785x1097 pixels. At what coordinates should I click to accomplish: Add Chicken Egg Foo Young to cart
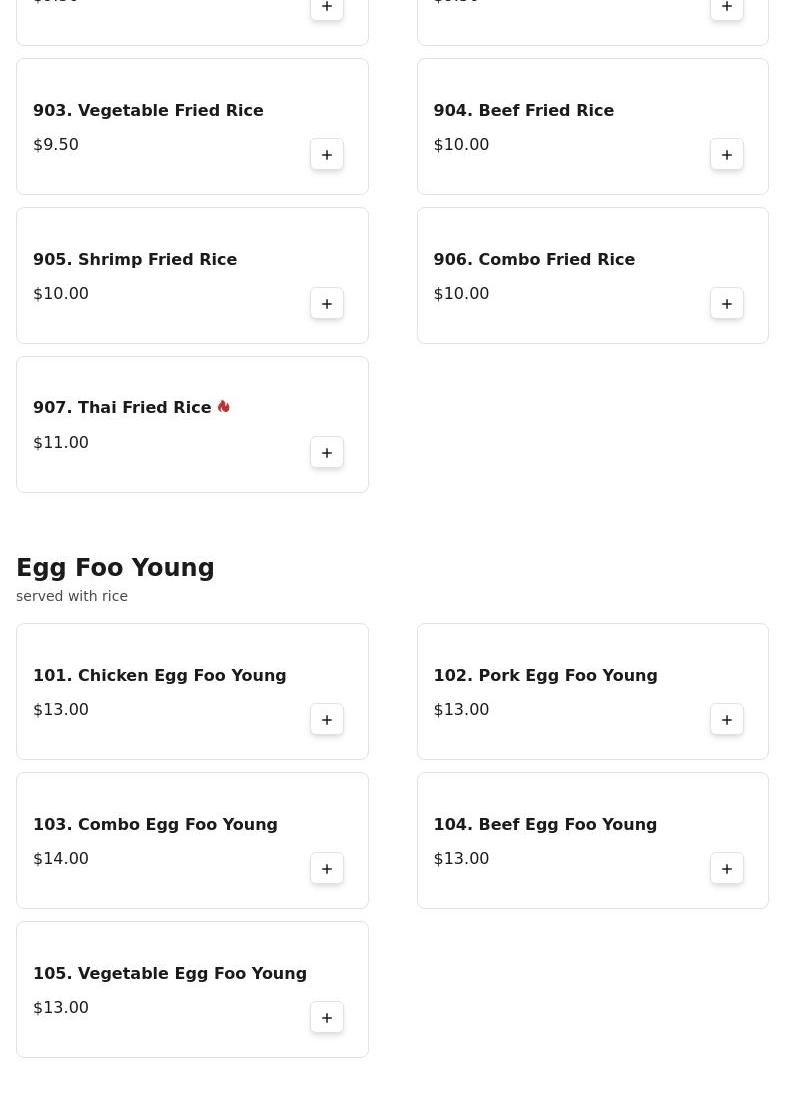click(x=327, y=720)
